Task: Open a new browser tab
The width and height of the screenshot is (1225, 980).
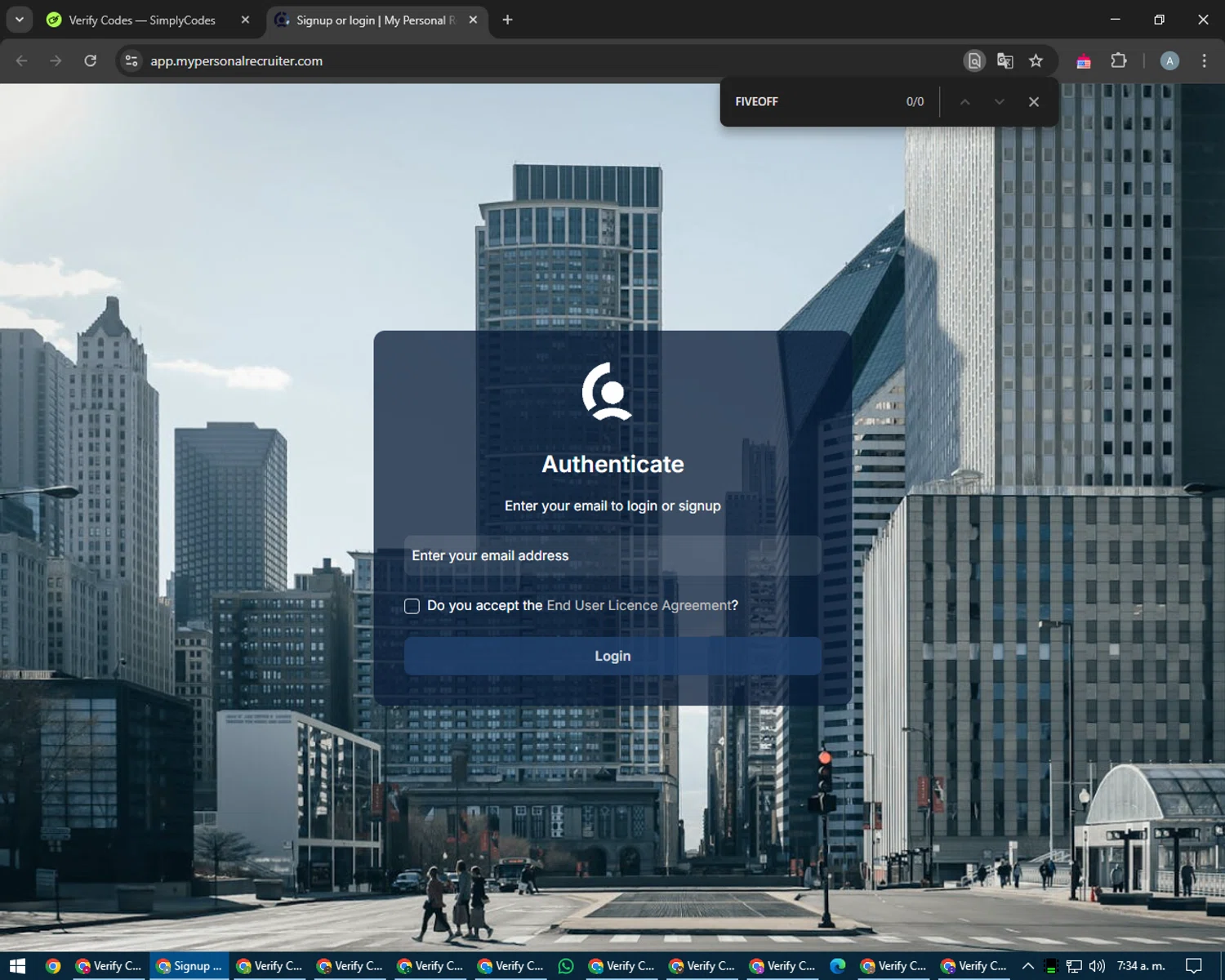Action: coord(507,20)
